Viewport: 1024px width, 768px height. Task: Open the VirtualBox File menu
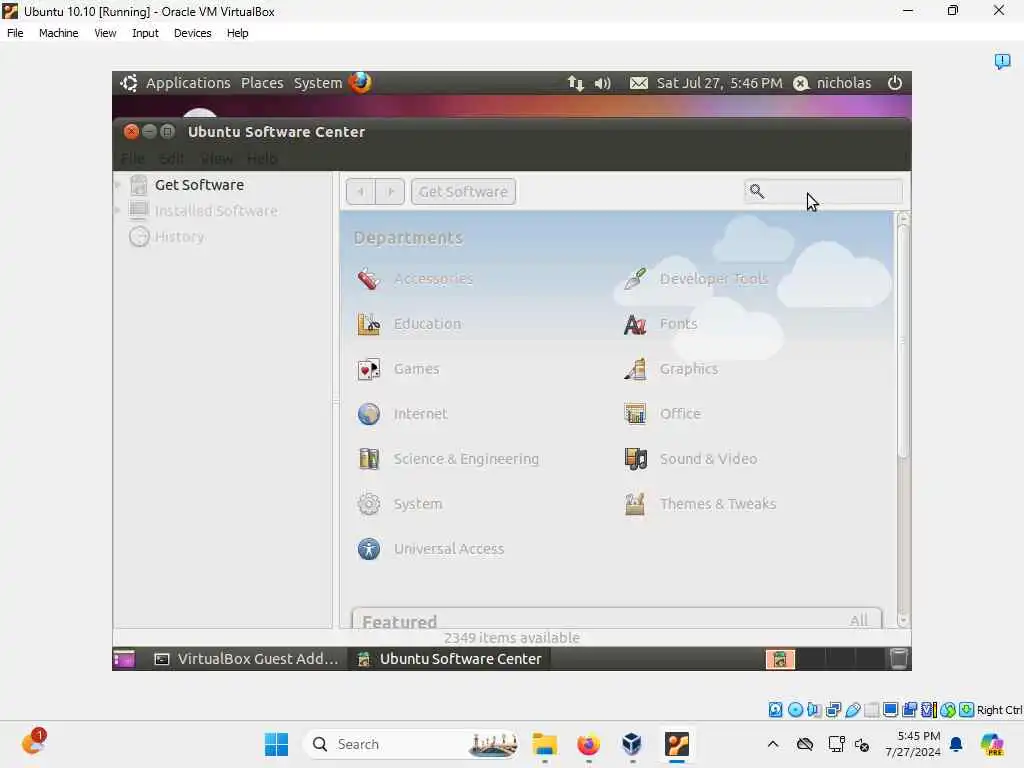pyautogui.click(x=15, y=33)
